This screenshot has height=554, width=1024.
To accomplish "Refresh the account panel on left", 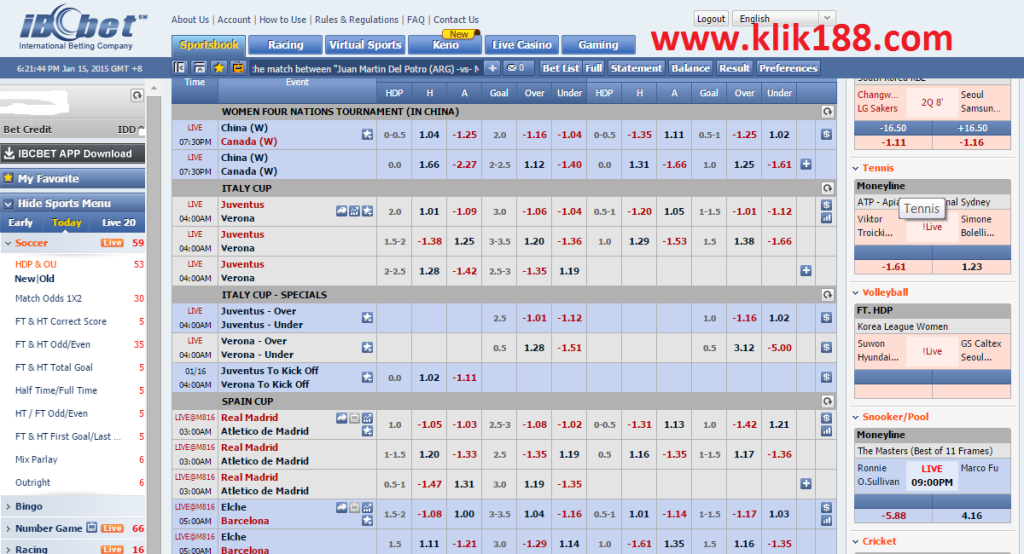I will [136, 95].
